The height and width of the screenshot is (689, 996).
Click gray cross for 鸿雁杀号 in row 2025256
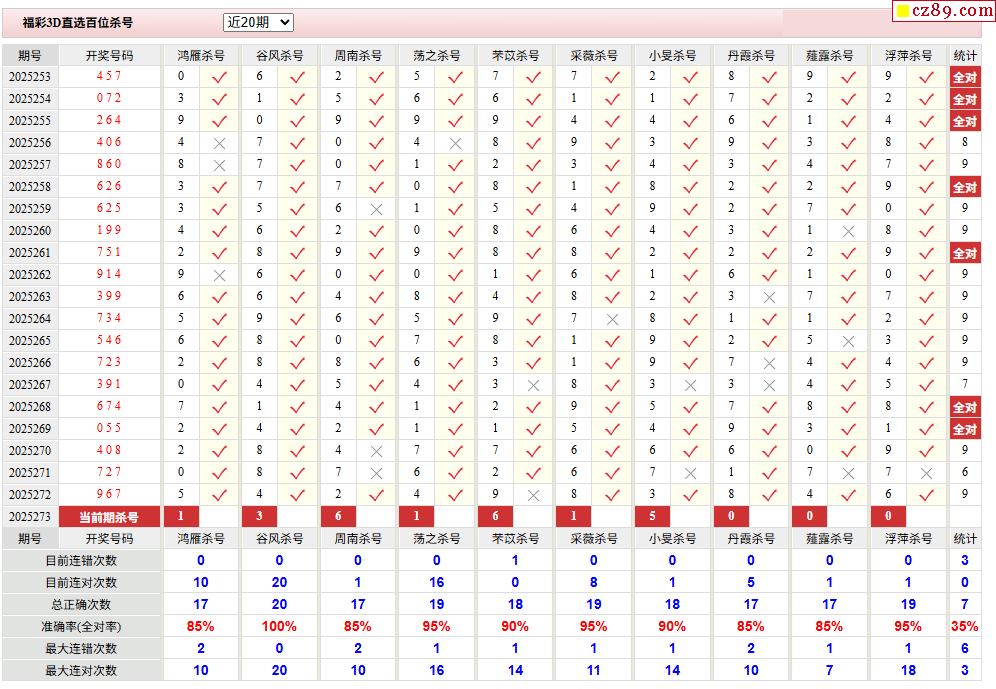[219, 143]
